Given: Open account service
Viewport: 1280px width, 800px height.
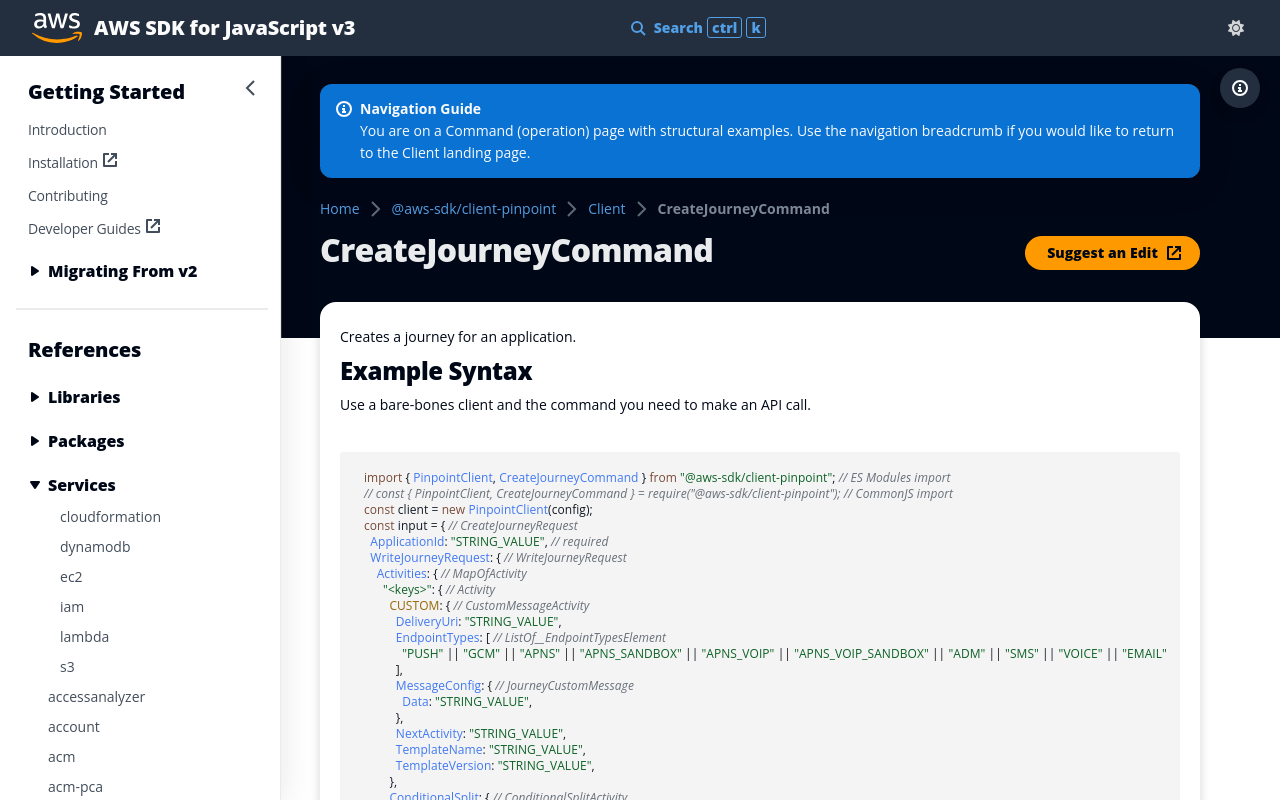Looking at the screenshot, I should point(74,727).
